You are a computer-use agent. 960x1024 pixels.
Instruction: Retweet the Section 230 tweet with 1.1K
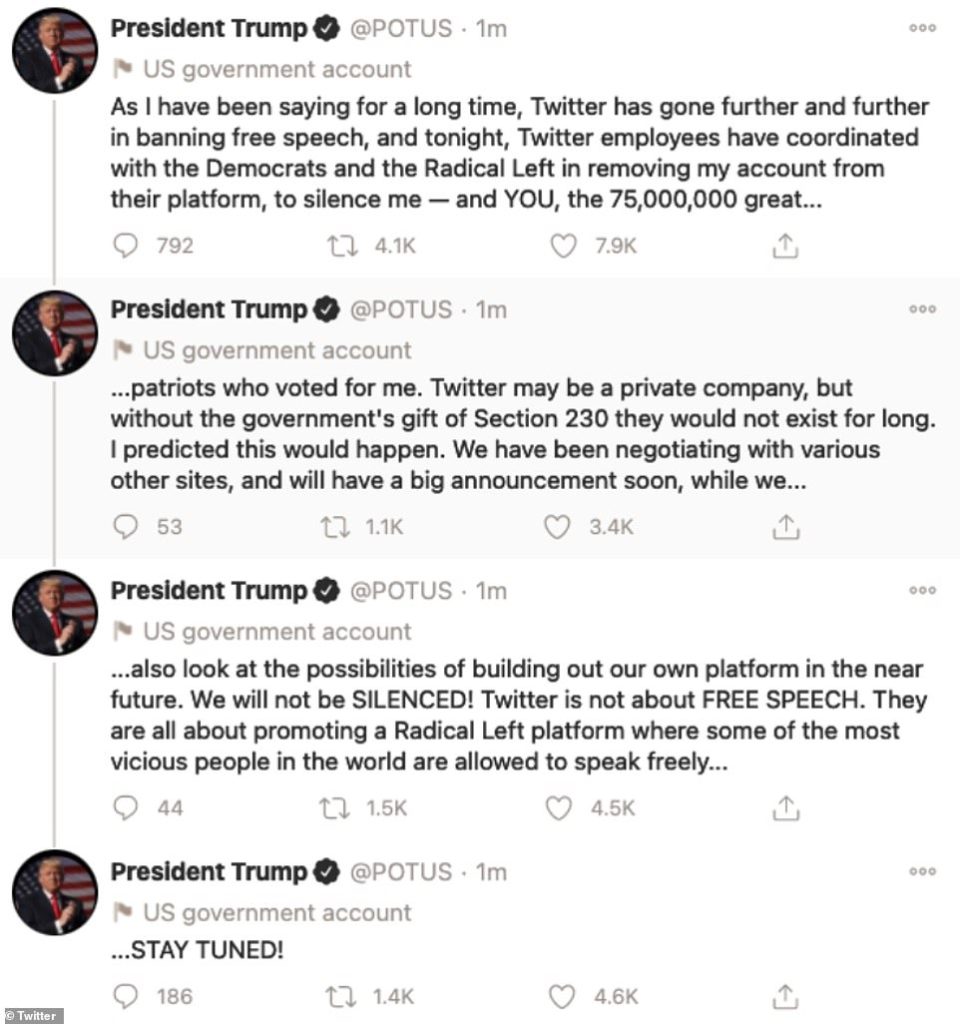coord(336,527)
